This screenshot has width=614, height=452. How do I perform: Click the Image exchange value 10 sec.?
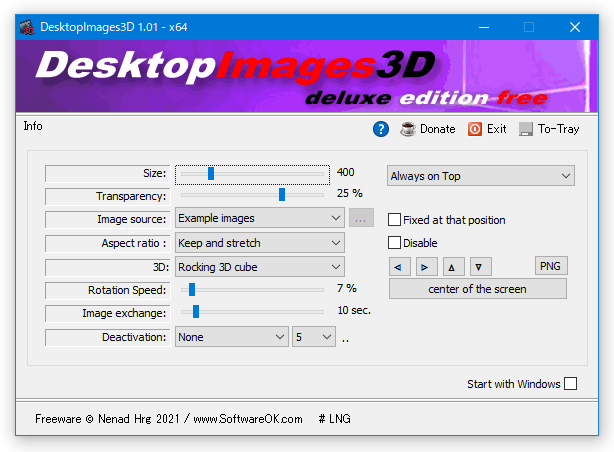354,310
